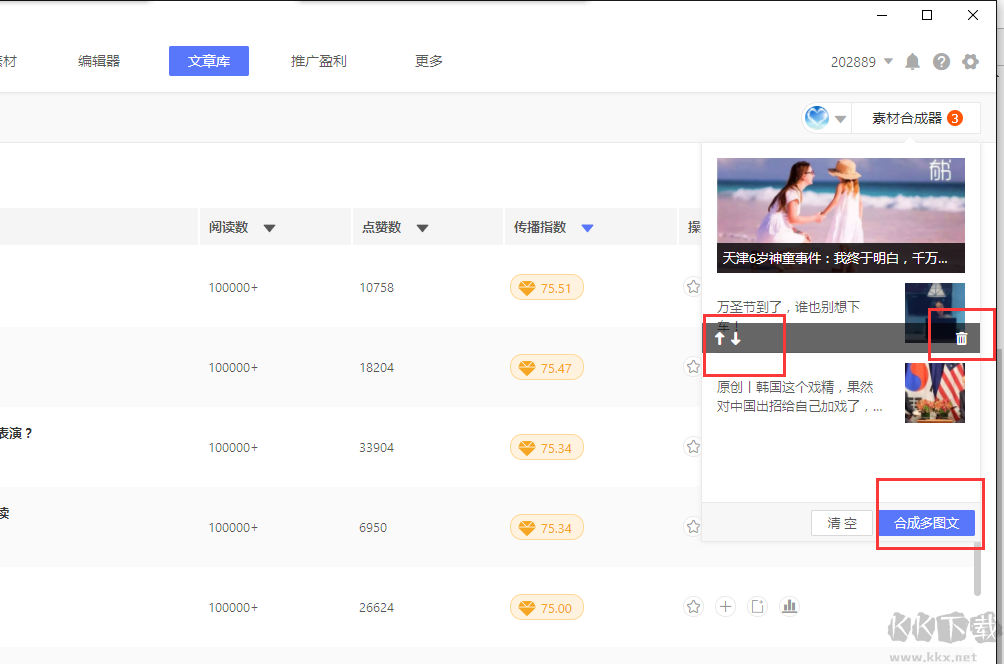Delete the 万圣节 article with the trash icon

pyautogui.click(x=961, y=339)
